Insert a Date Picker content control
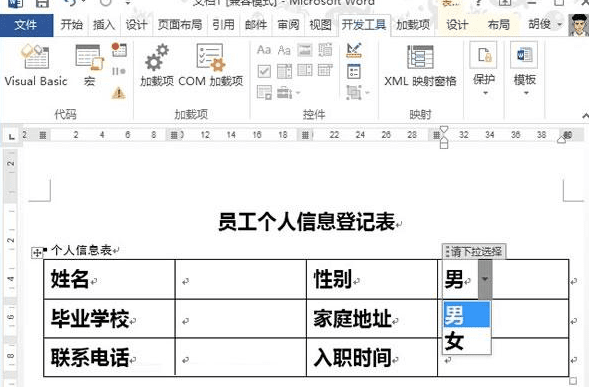The image size is (589, 387). click(325, 71)
